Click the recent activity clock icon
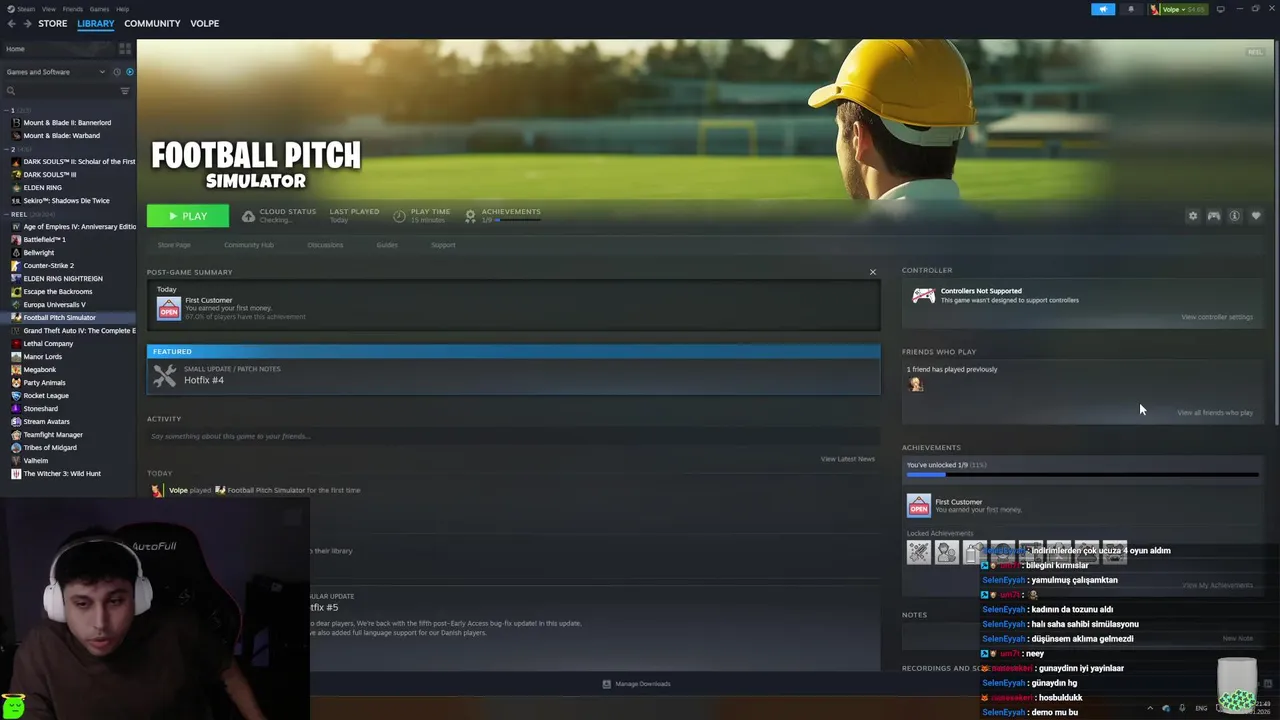Image resolution: width=1280 pixels, height=720 pixels. coord(117,72)
